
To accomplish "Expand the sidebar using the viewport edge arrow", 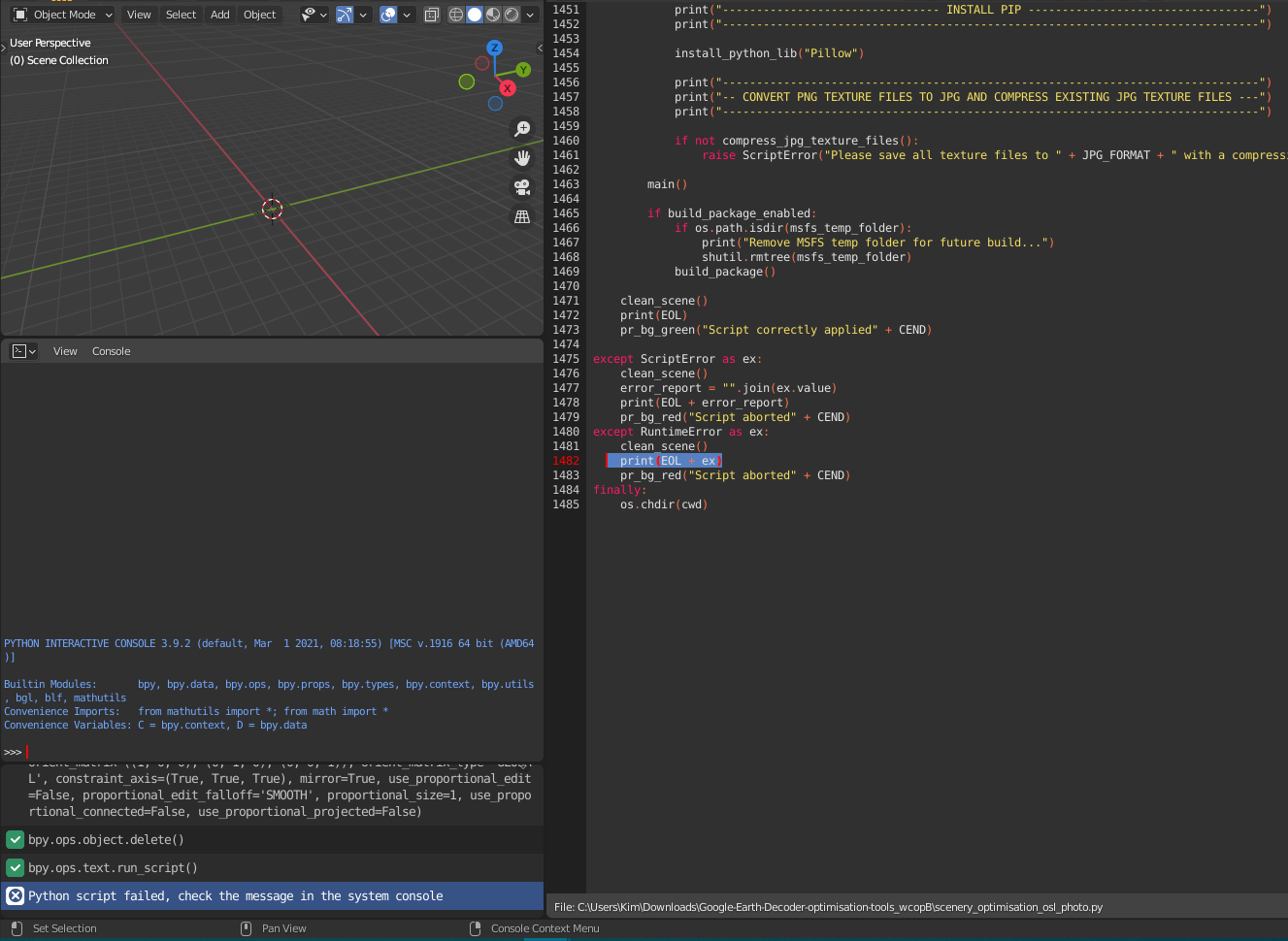I will pyautogui.click(x=540, y=48).
